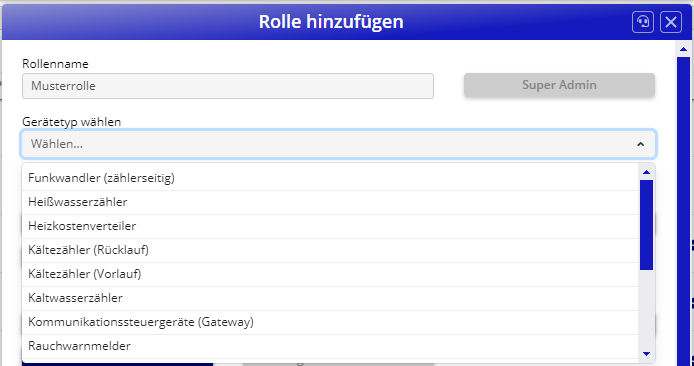Click dropdown list scrollbar down arrow
Viewport: 694px width, 366px height.
pos(647,353)
